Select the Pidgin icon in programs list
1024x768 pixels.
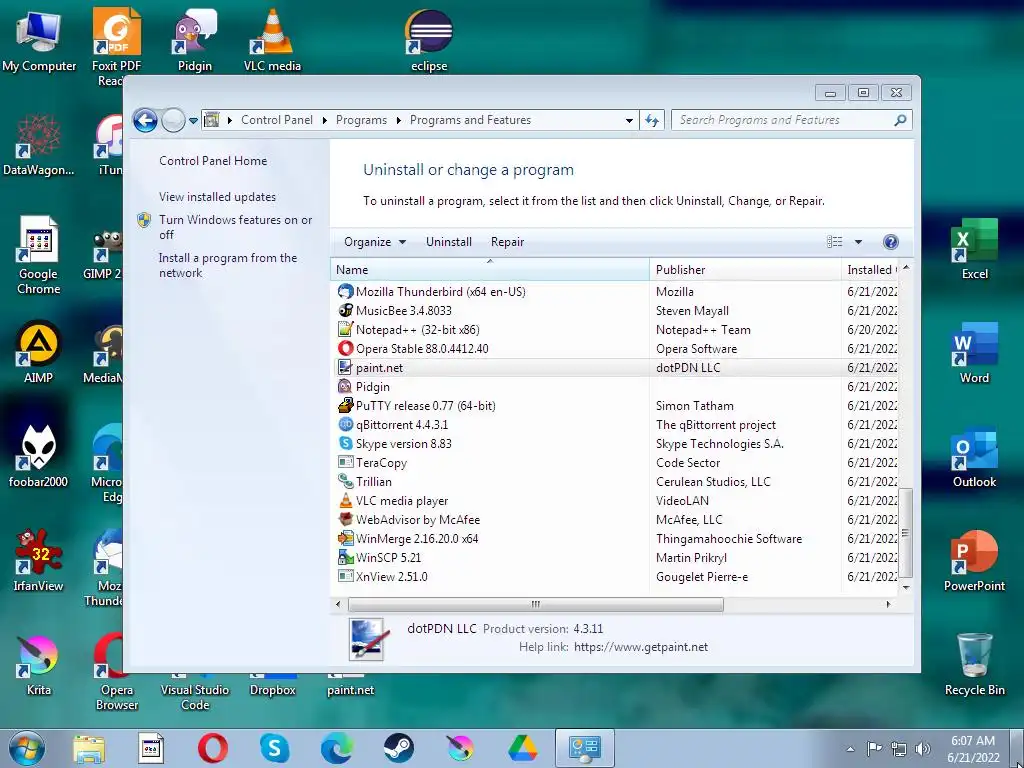click(x=345, y=387)
